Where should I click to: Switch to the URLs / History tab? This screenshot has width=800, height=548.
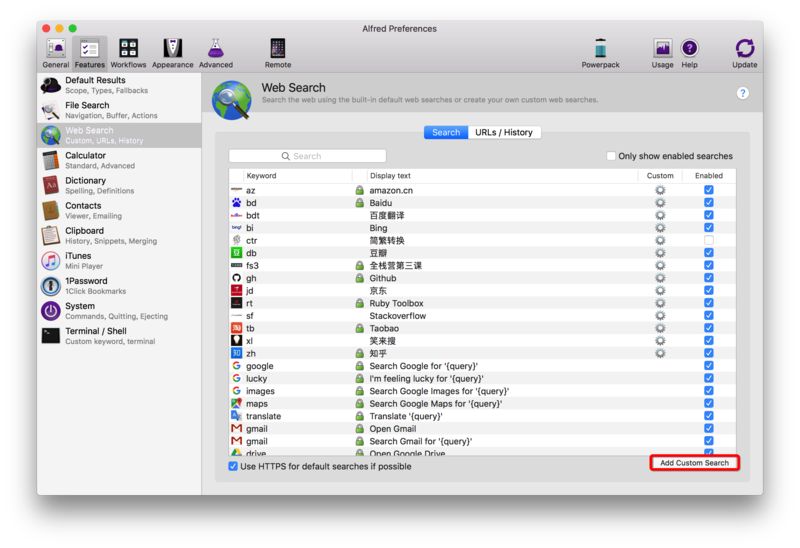[504, 132]
